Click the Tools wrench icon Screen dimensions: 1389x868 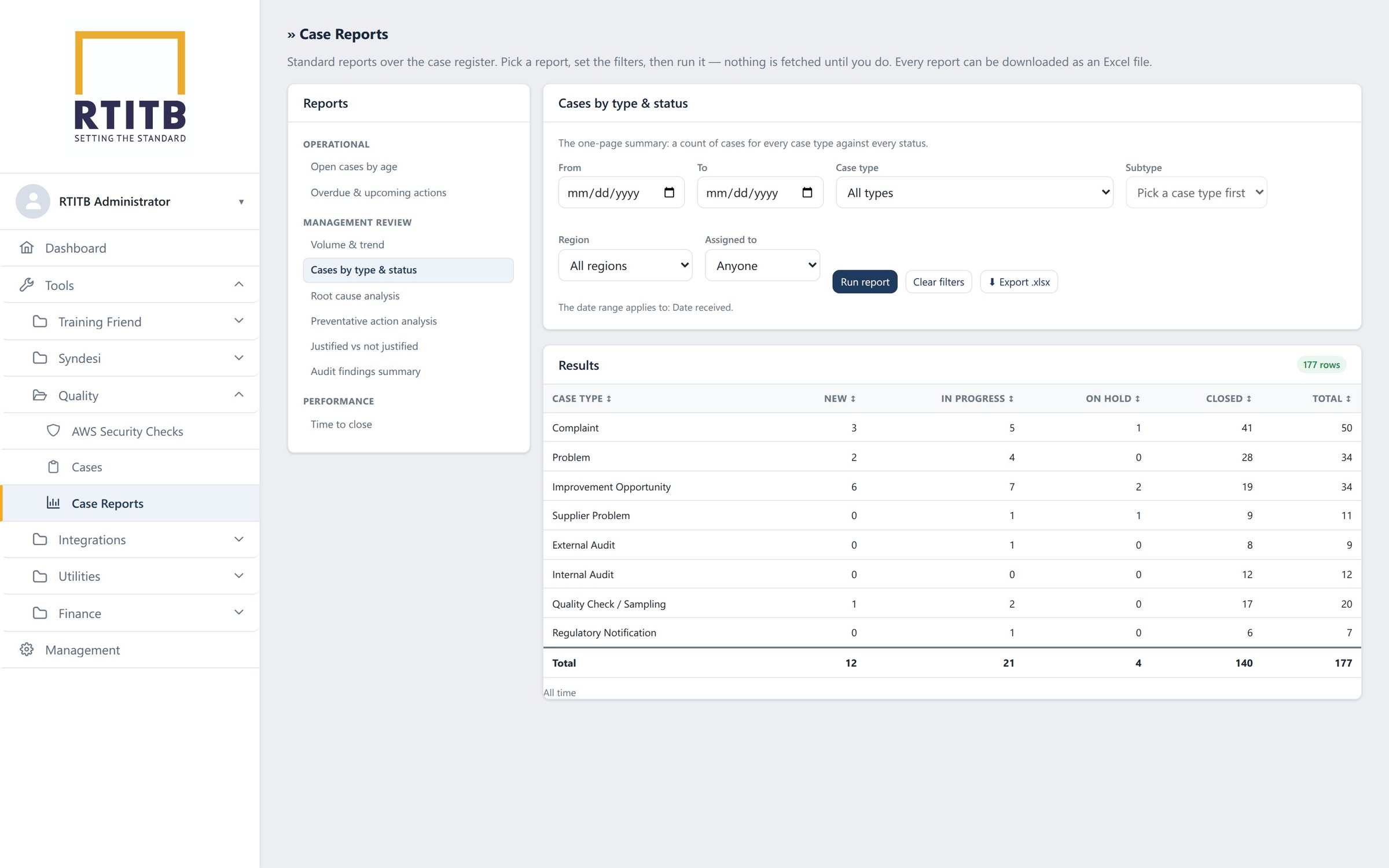pos(27,285)
